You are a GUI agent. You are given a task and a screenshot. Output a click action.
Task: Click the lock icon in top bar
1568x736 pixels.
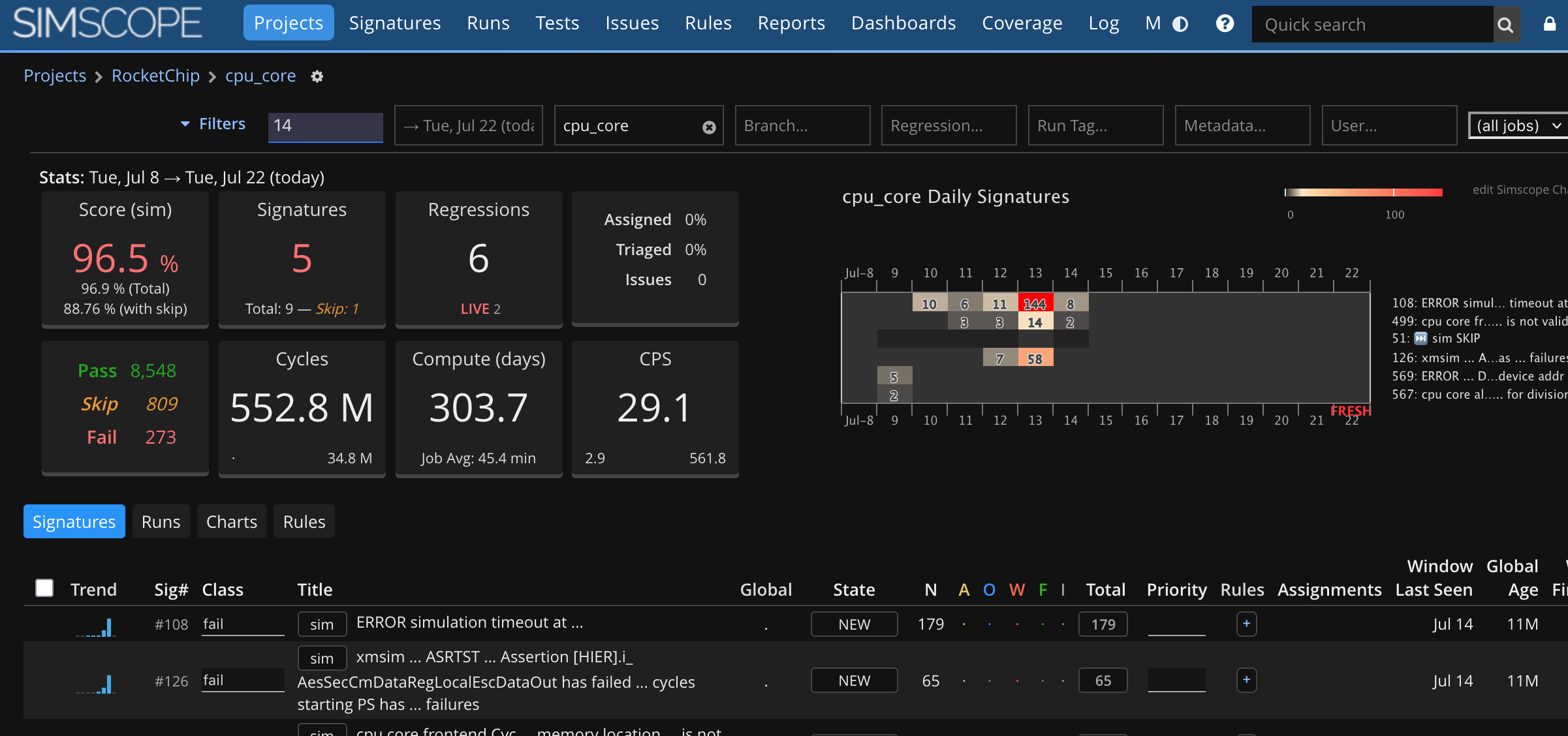[x=1549, y=24]
